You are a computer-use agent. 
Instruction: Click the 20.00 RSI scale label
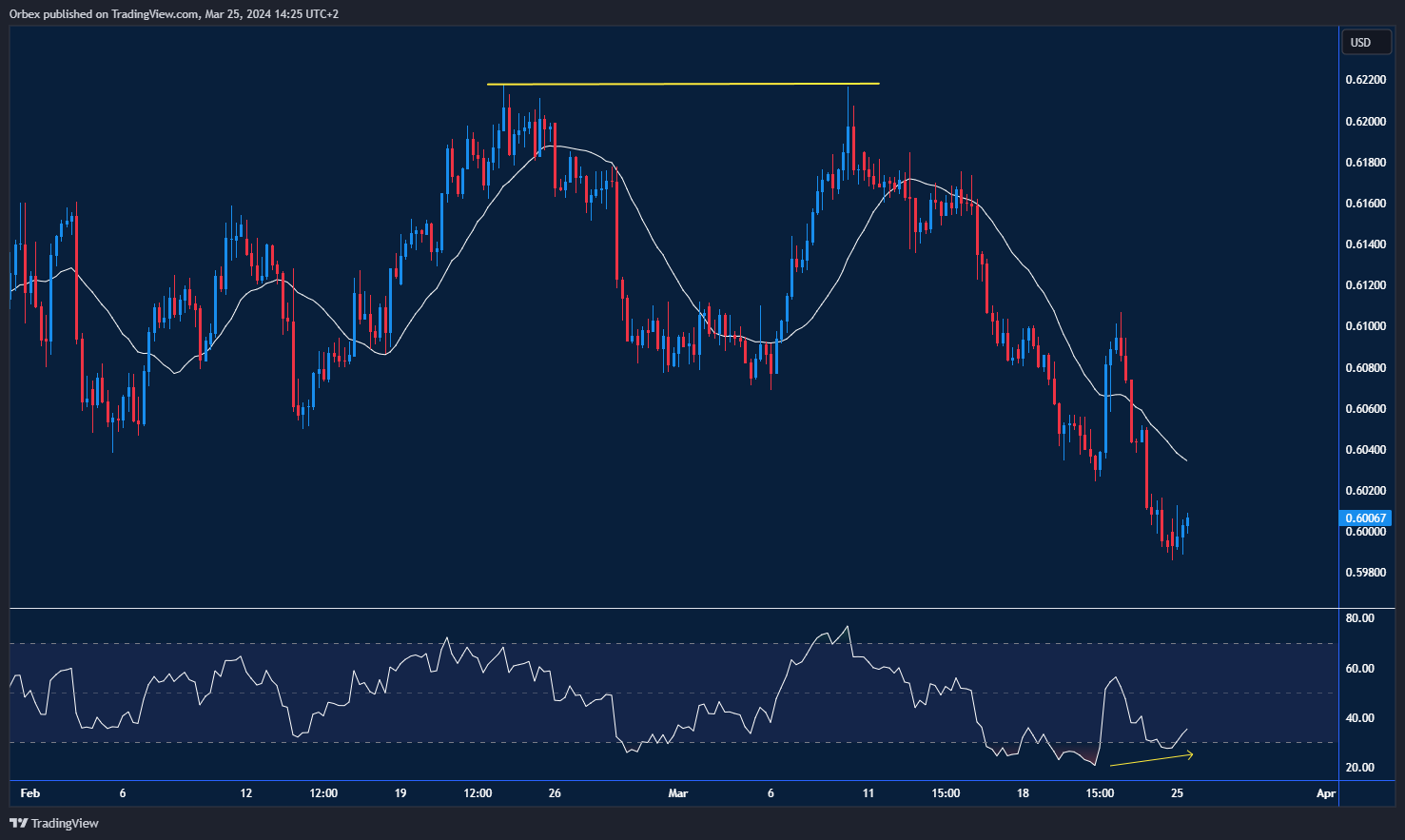tap(1358, 767)
